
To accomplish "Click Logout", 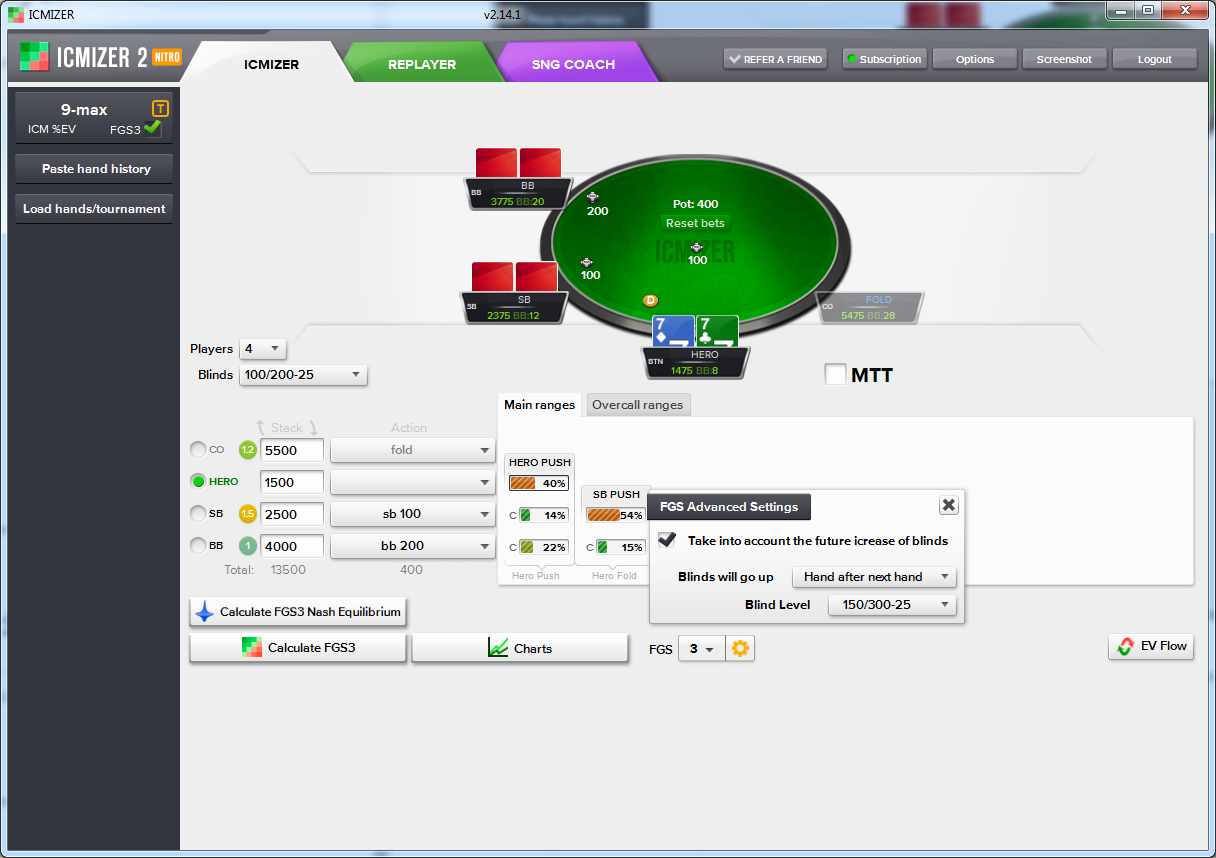I will pos(1154,59).
